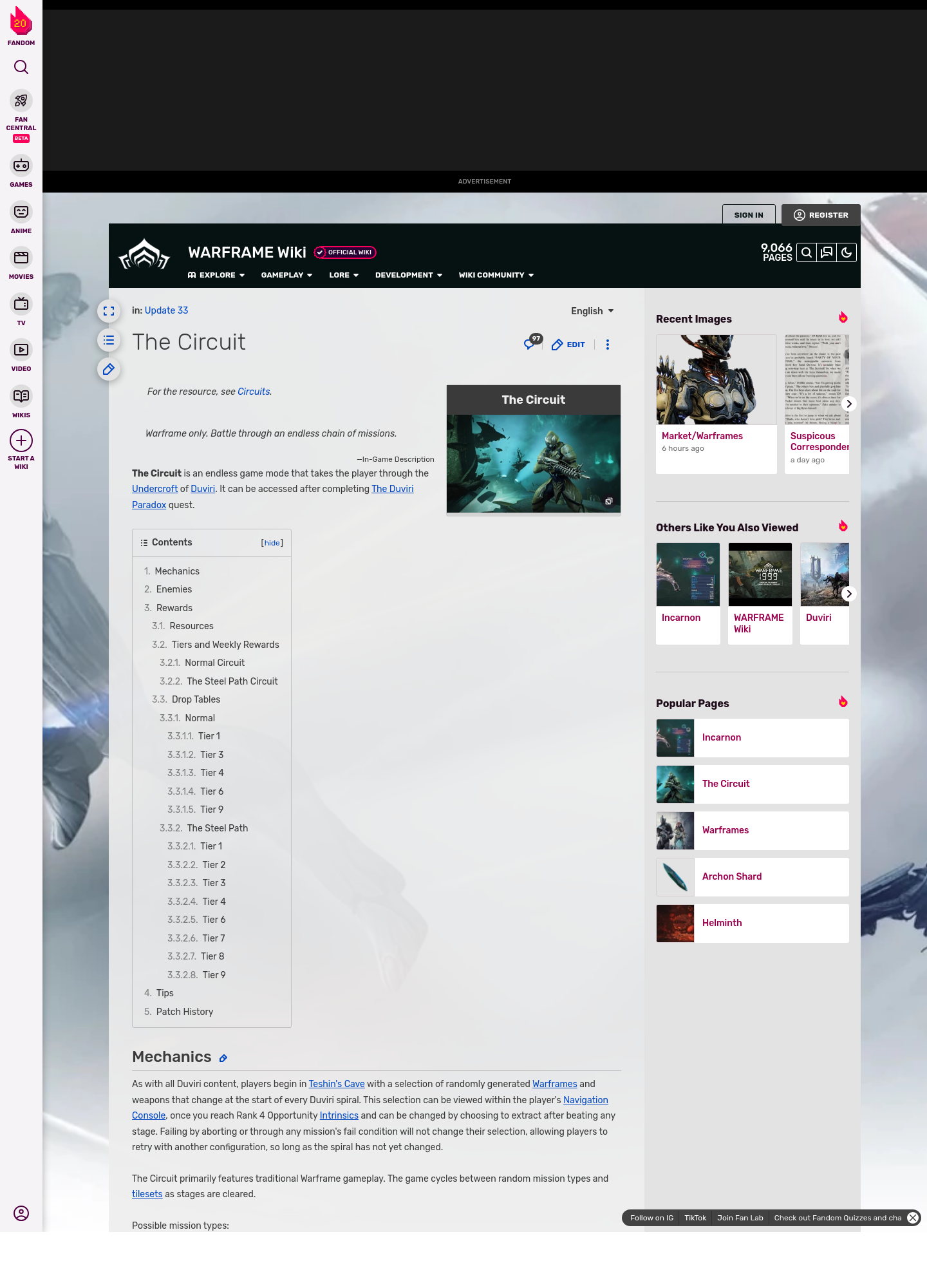
Task: Expand the Explore menu
Action: [216, 275]
